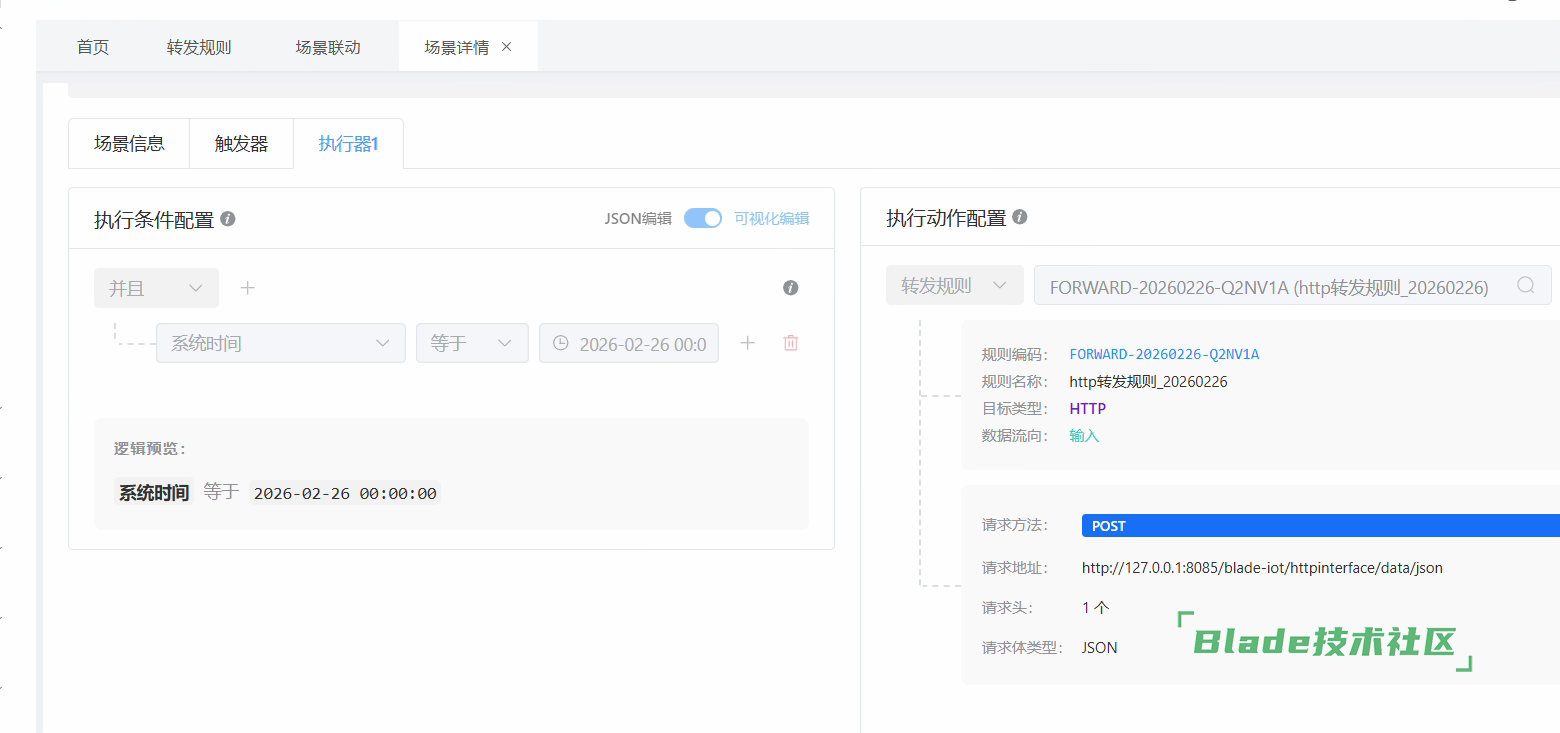Click the info icon beside 执行条件配置 title

click(x=228, y=218)
